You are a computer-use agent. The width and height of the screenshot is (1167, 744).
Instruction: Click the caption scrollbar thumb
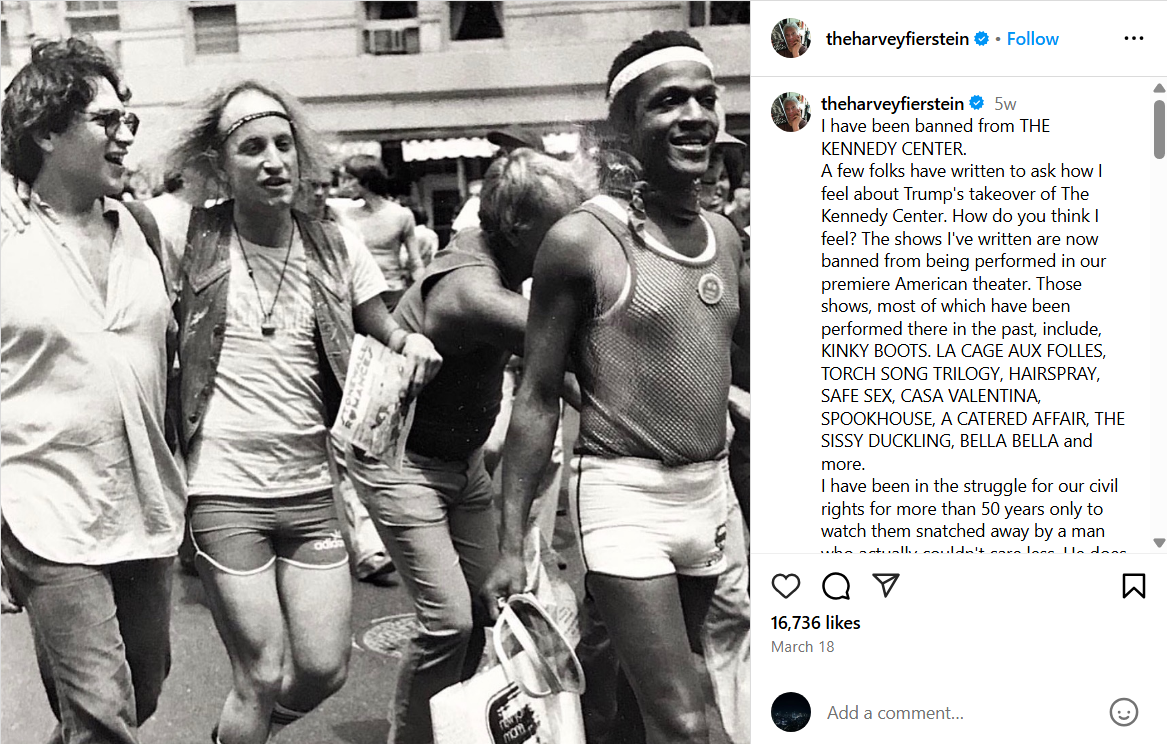1159,129
